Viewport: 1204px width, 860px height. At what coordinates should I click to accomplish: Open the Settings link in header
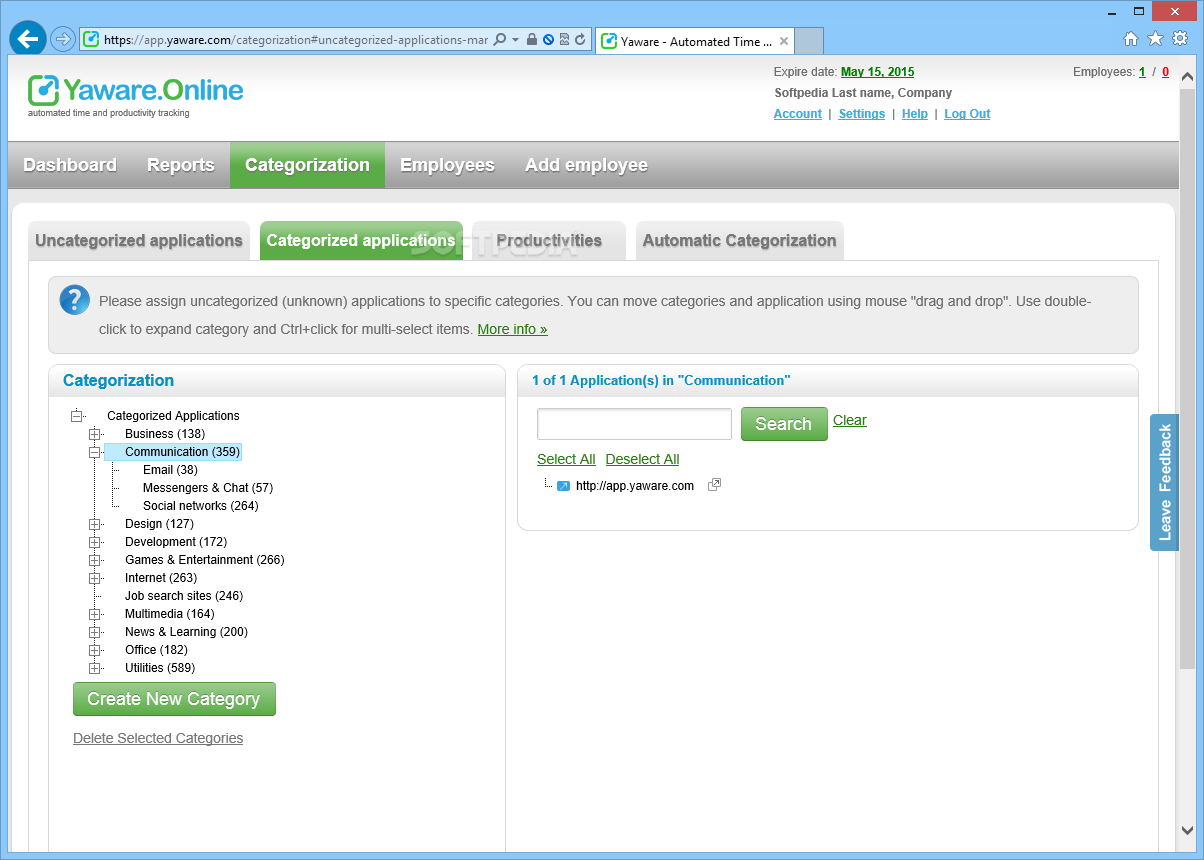tap(862, 114)
